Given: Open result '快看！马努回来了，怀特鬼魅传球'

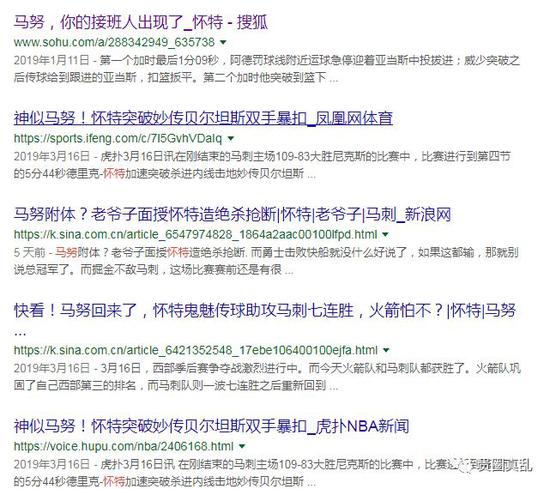Looking at the screenshot, I should [x=265, y=311].
